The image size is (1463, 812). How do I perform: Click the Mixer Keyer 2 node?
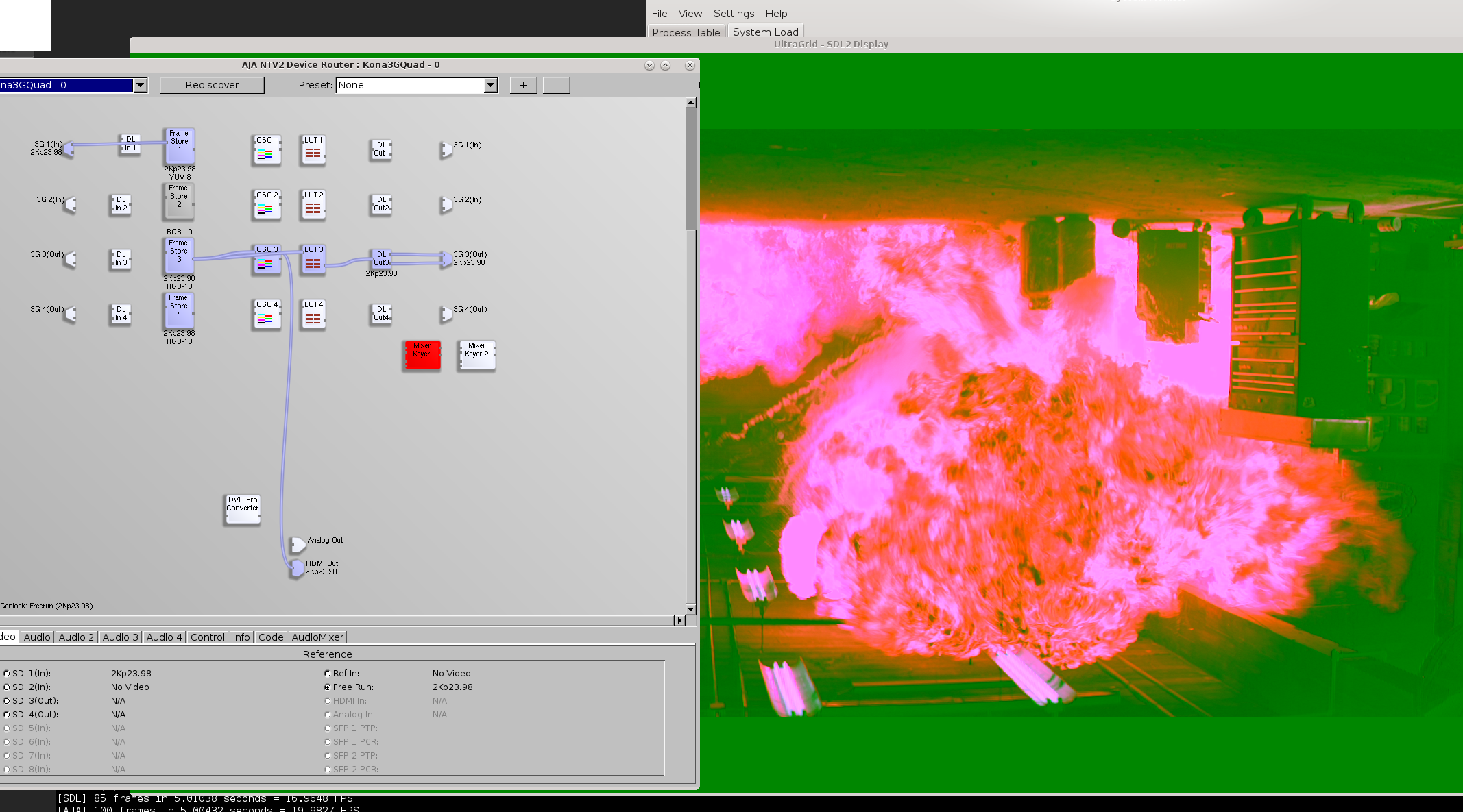pyautogui.click(x=476, y=355)
